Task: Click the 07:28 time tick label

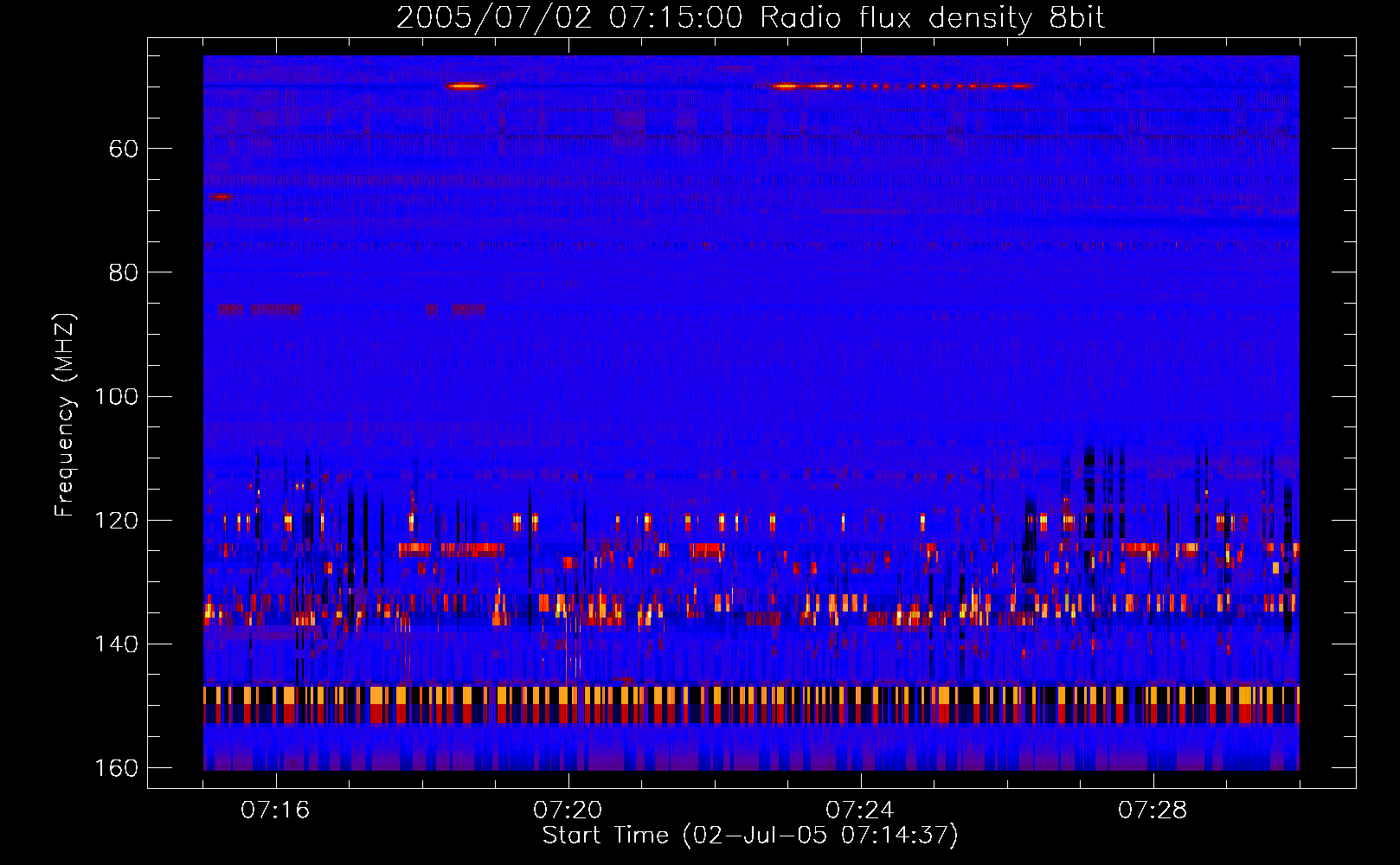Action: tap(1153, 811)
